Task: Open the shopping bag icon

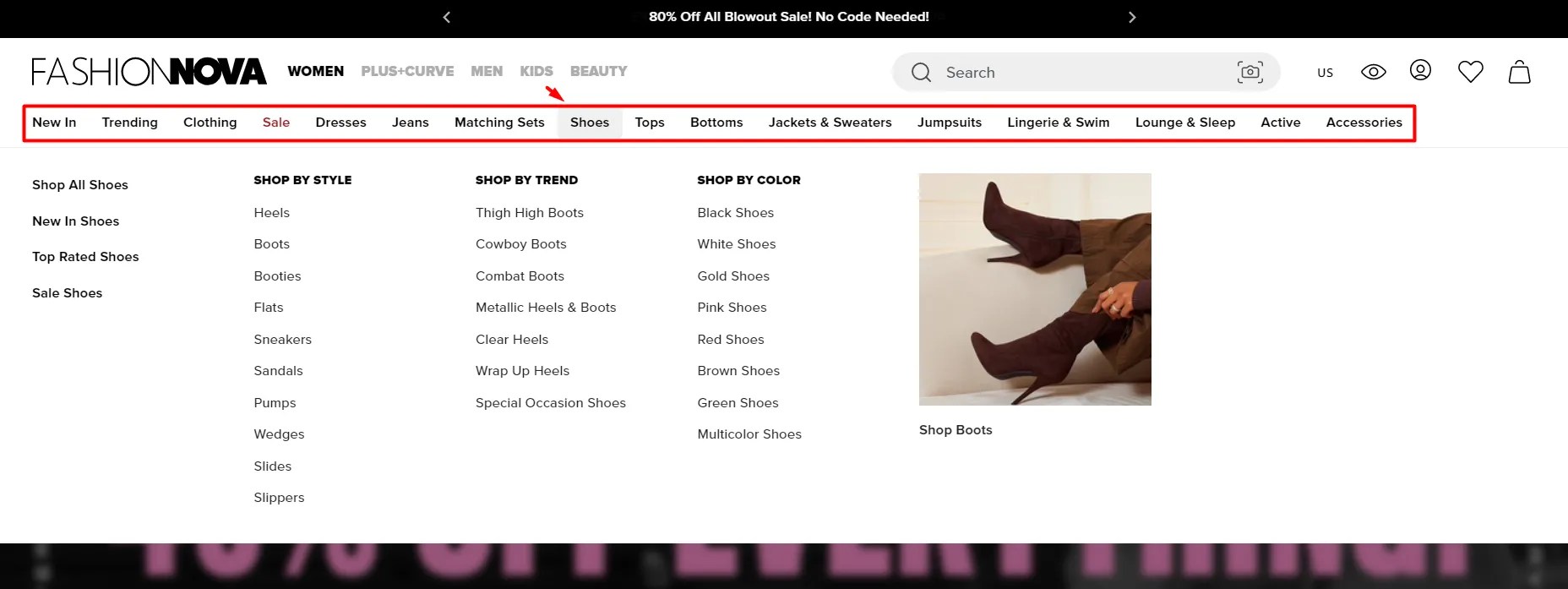Action: (1520, 72)
